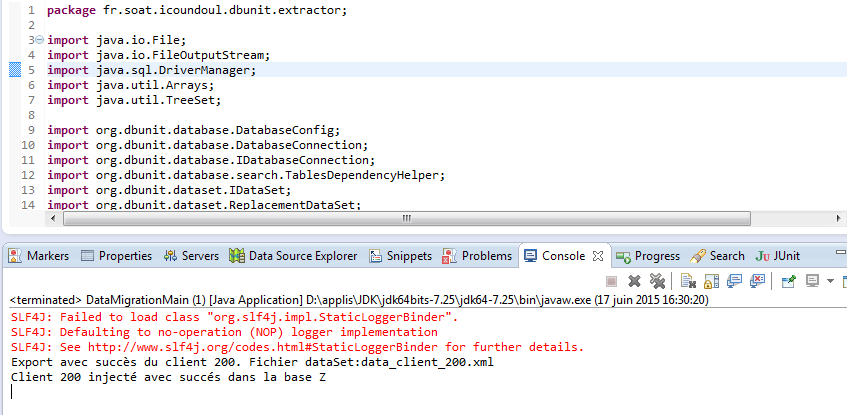Open the Properties tab
Screen dimensions: 847x415
click(x=116, y=256)
